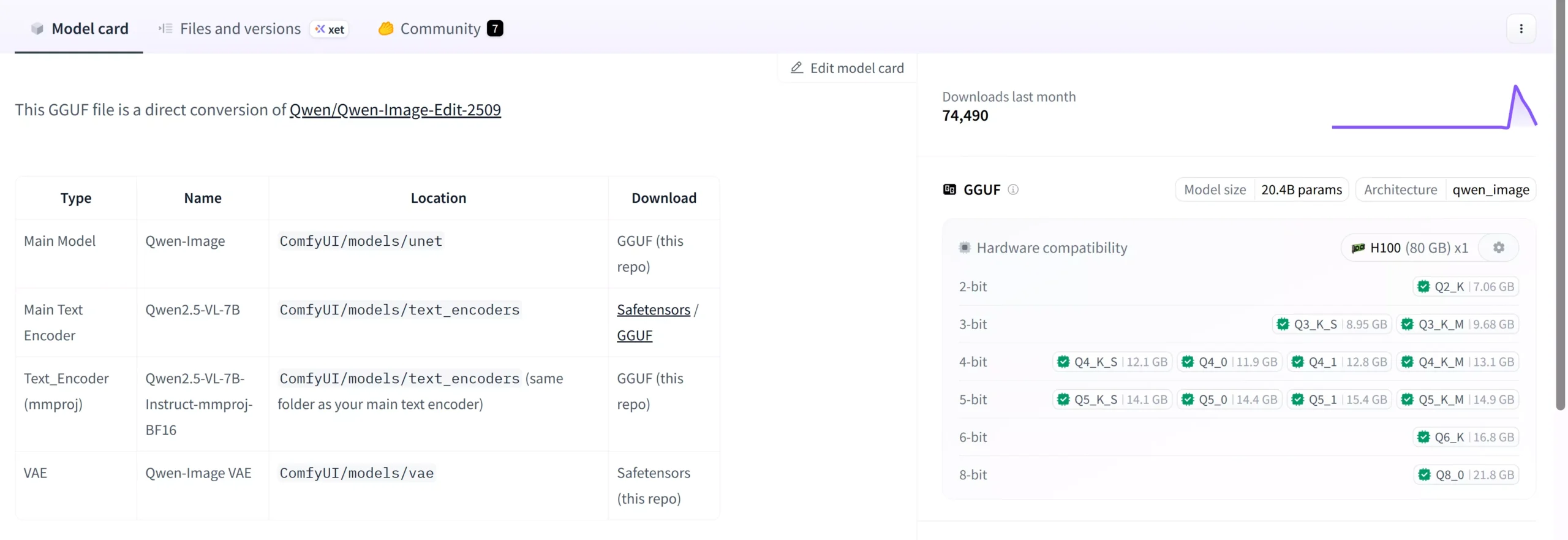Click the Qwen-Image VAE cell
Viewport: 1568px width, 540px height.
click(203, 485)
